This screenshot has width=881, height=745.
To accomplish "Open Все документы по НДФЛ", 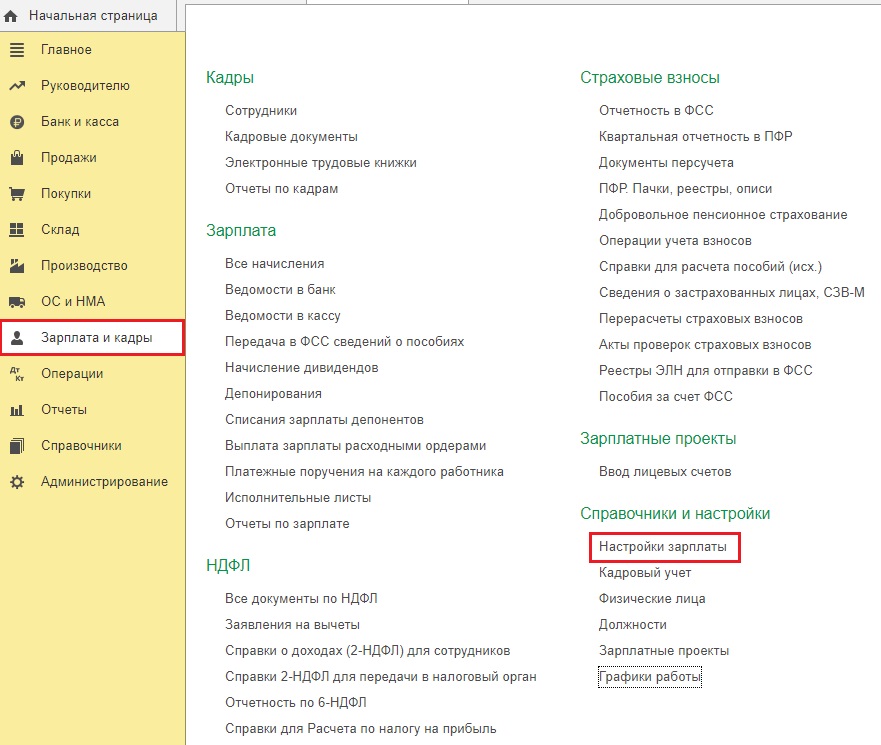I will (x=301, y=599).
